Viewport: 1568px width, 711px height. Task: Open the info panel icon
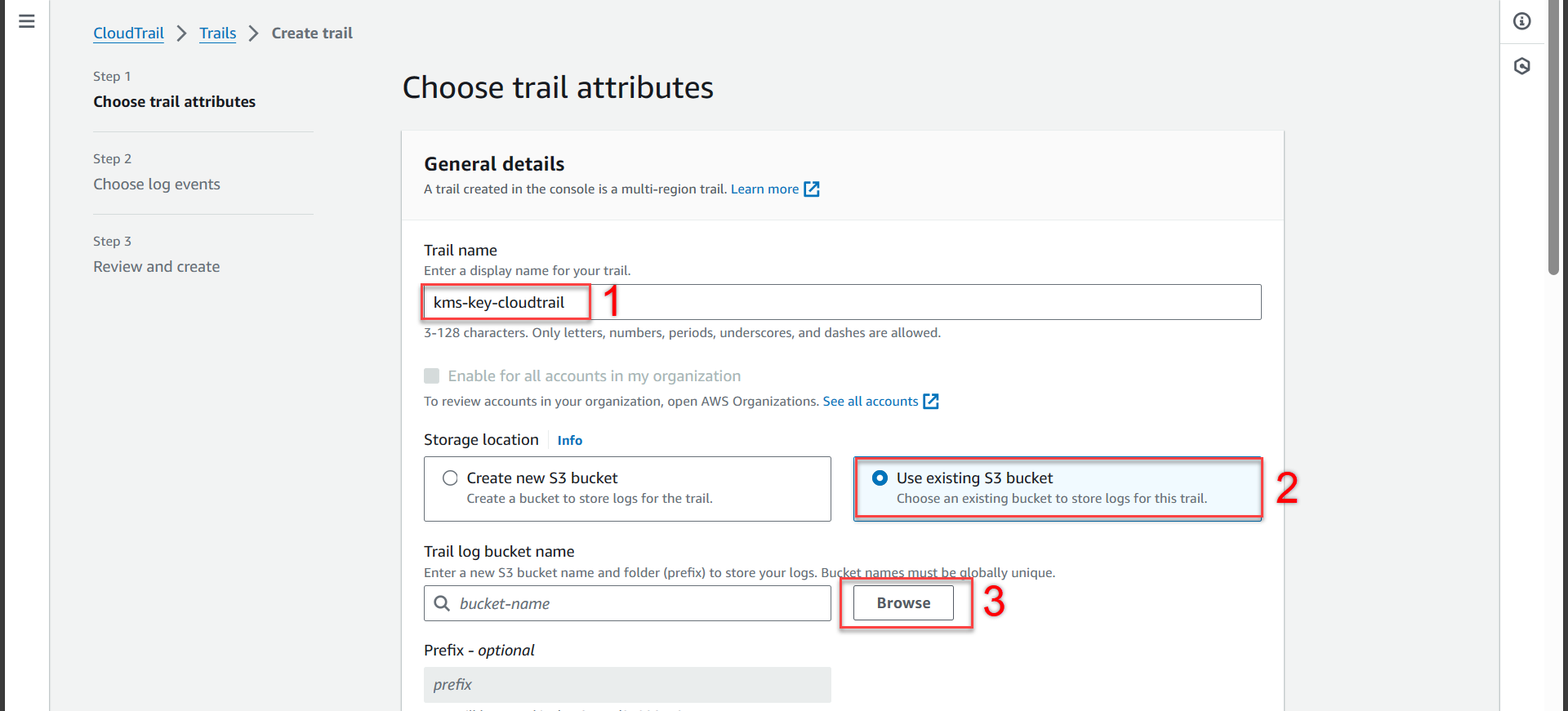point(1522,21)
